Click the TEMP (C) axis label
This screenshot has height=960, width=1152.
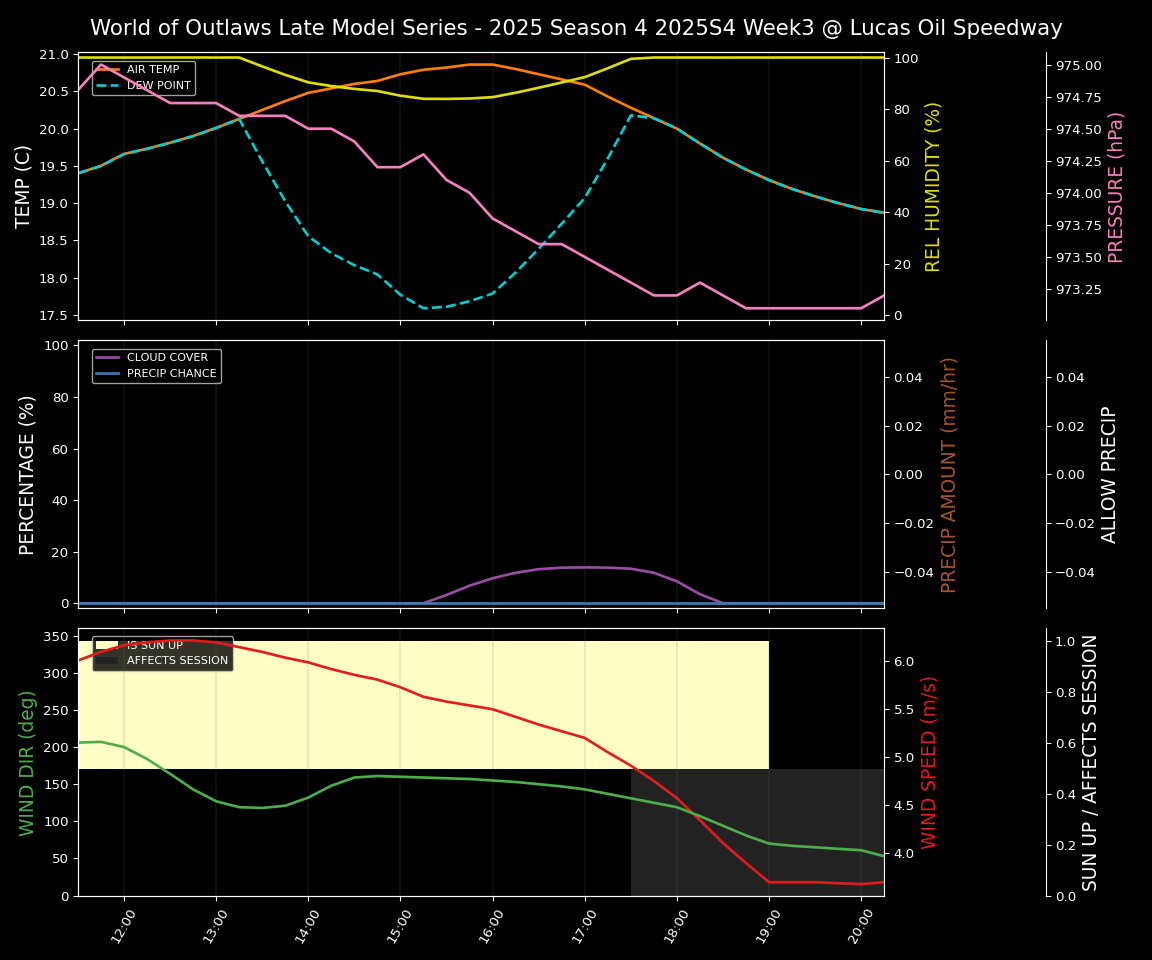click(x=24, y=186)
